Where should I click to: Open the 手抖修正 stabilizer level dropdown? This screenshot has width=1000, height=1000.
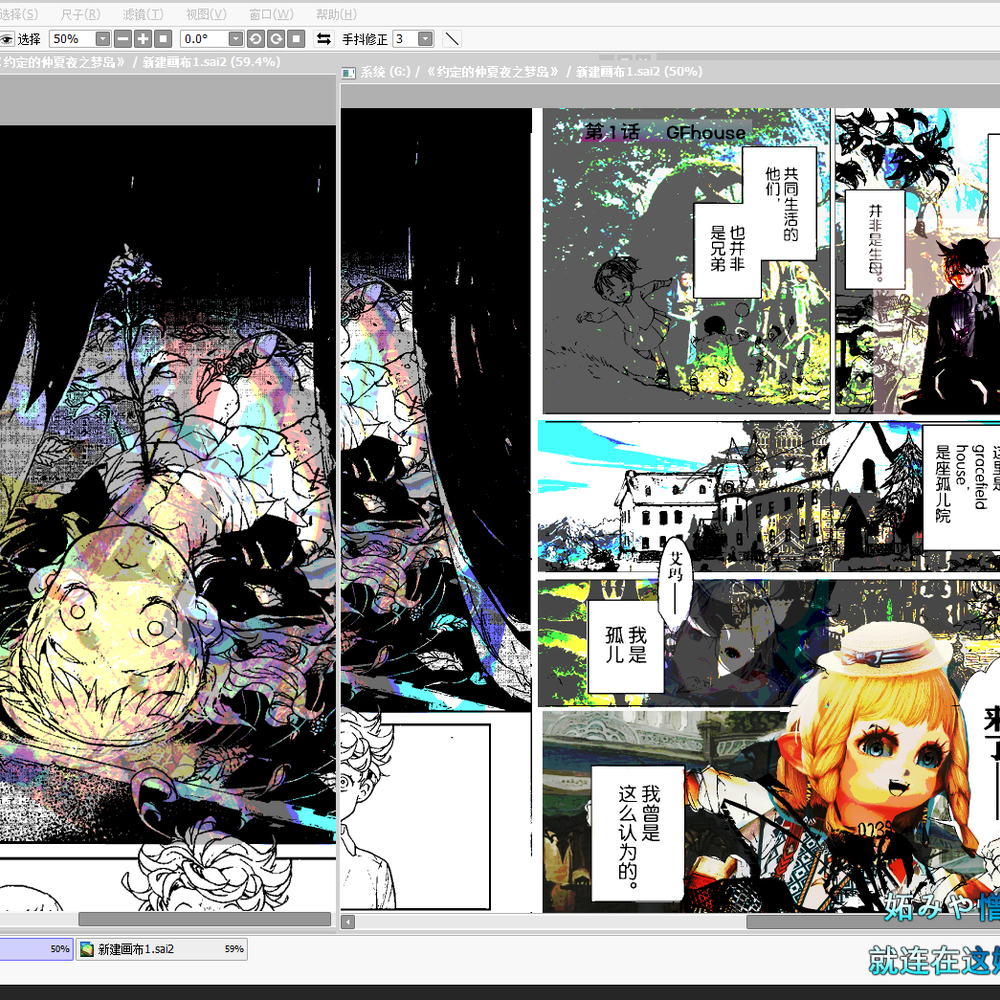425,39
